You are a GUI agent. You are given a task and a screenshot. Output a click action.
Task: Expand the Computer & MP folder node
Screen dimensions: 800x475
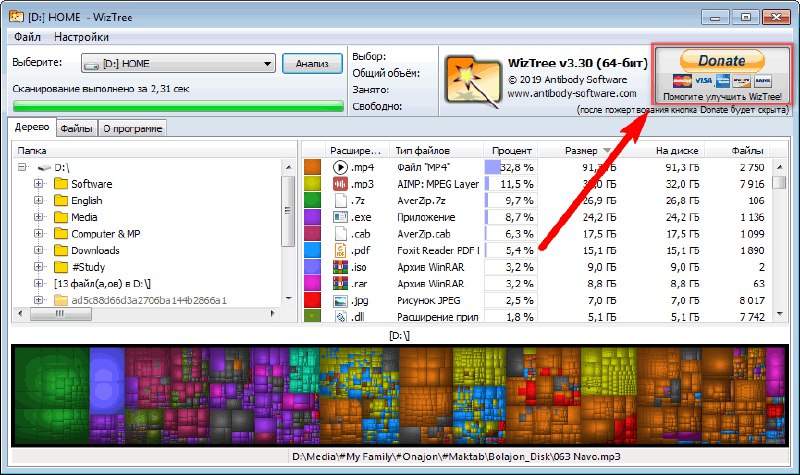(38, 233)
